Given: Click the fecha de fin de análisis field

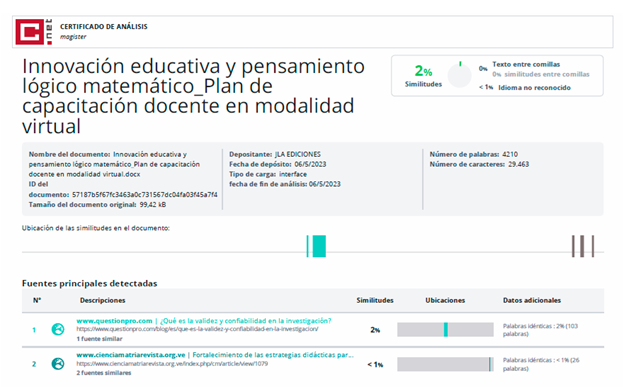Looking at the screenshot, I should coord(285,184).
